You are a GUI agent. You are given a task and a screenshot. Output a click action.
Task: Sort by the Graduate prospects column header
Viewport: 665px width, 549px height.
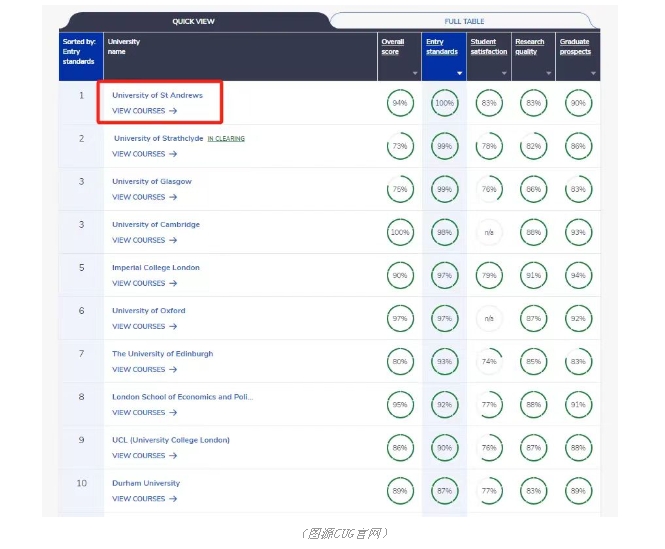[x=575, y=47]
